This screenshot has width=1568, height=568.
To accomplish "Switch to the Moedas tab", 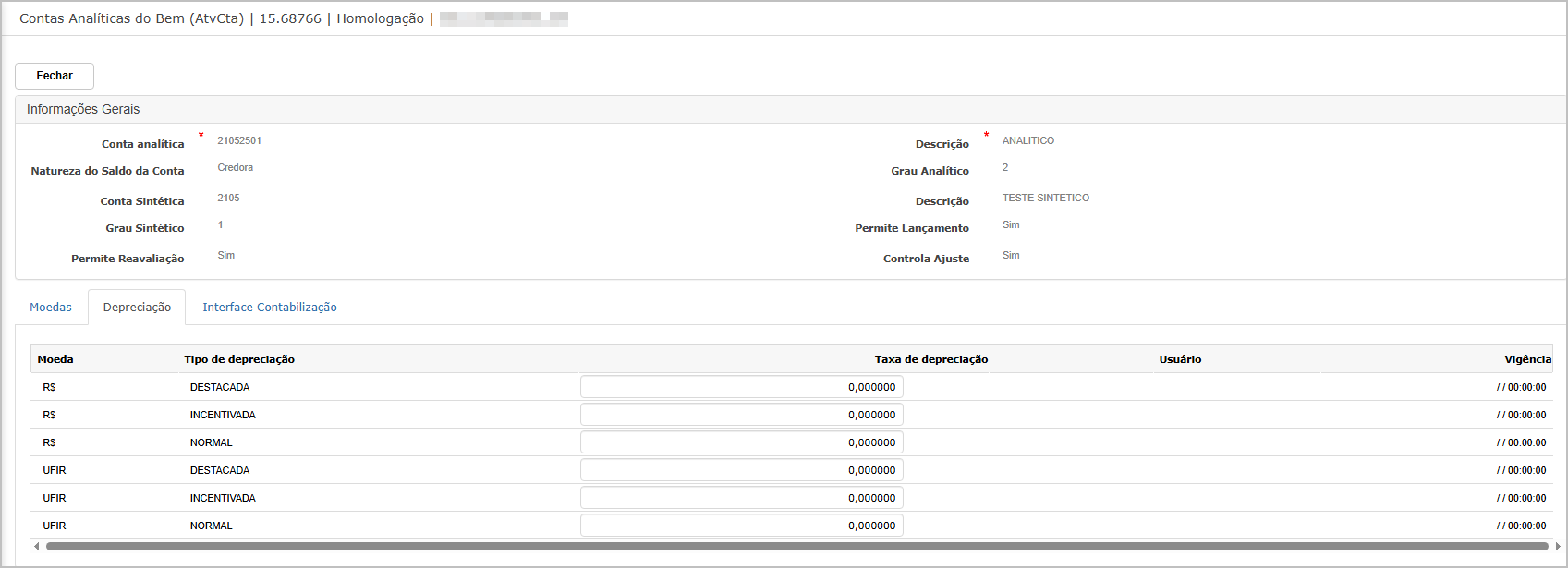I will (51, 308).
